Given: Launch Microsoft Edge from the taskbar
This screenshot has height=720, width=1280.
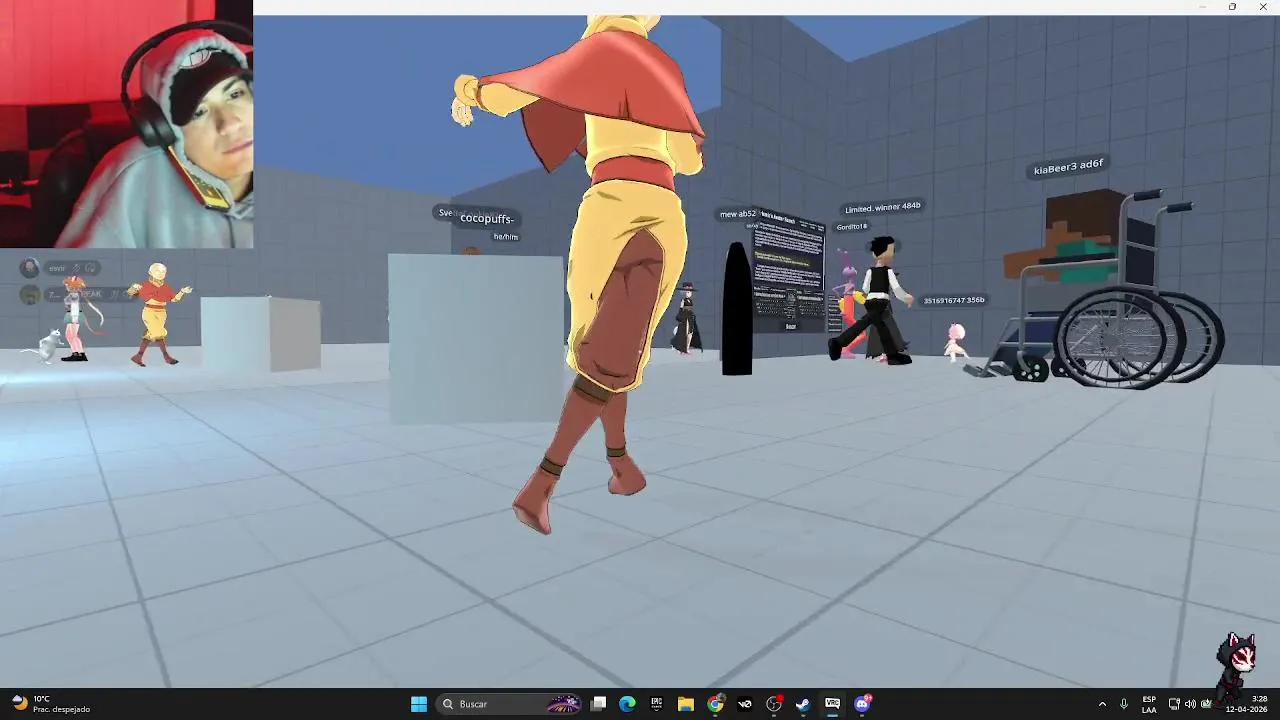Looking at the screenshot, I should (627, 704).
